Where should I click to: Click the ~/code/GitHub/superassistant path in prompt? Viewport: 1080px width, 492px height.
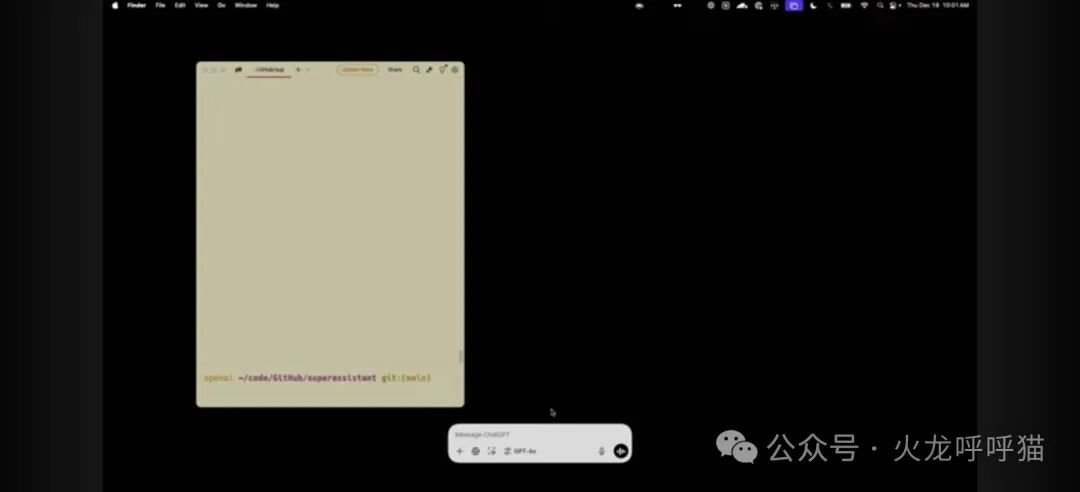(x=307, y=378)
